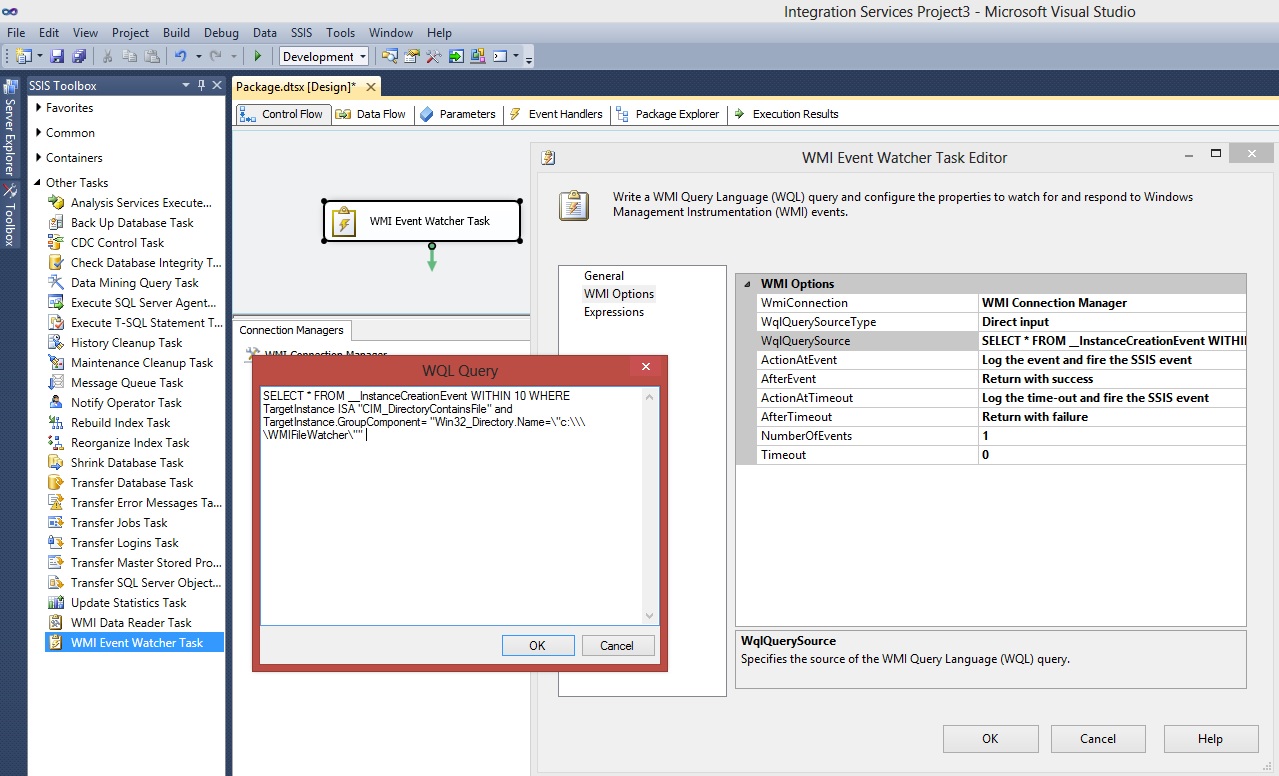Click the Update Statistics Task icon
The height and width of the screenshot is (776, 1279).
(x=56, y=603)
